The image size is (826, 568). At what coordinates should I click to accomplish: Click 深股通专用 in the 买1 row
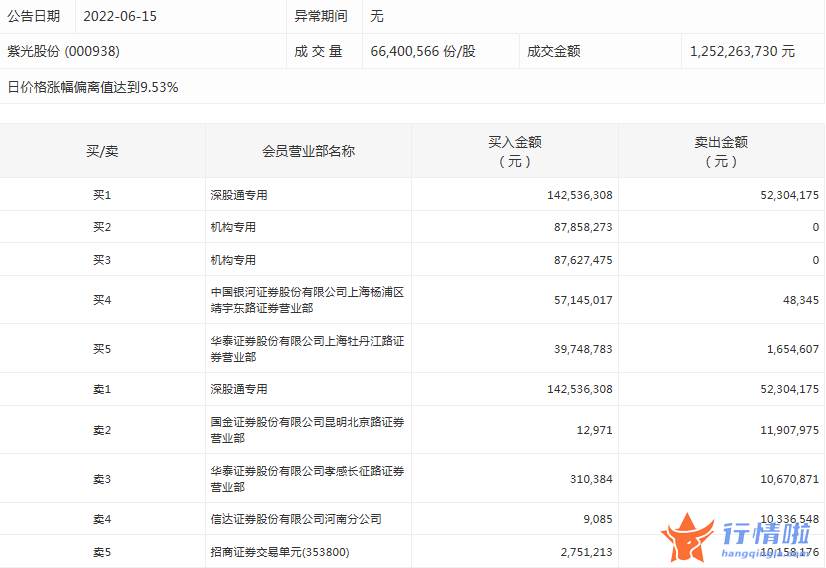[239, 195]
